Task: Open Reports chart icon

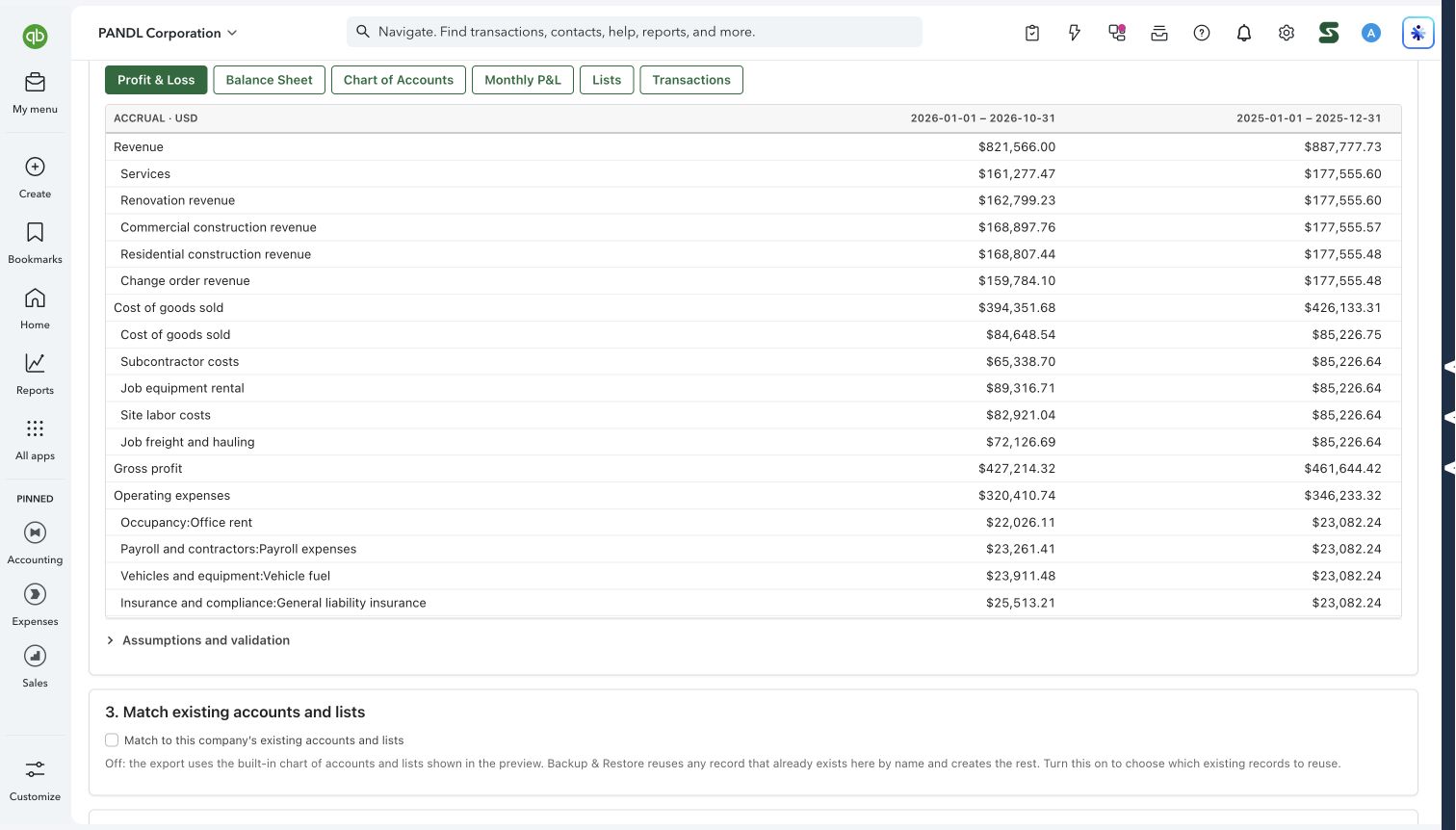Action: tap(35, 363)
